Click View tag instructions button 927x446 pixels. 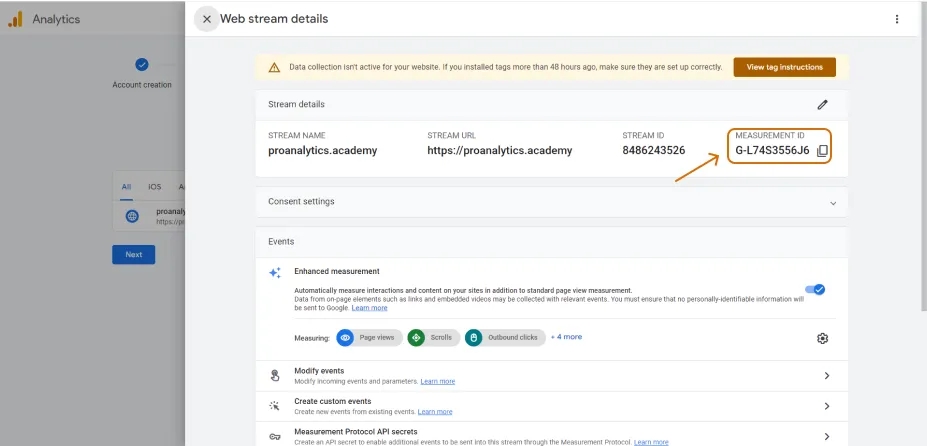coord(785,67)
